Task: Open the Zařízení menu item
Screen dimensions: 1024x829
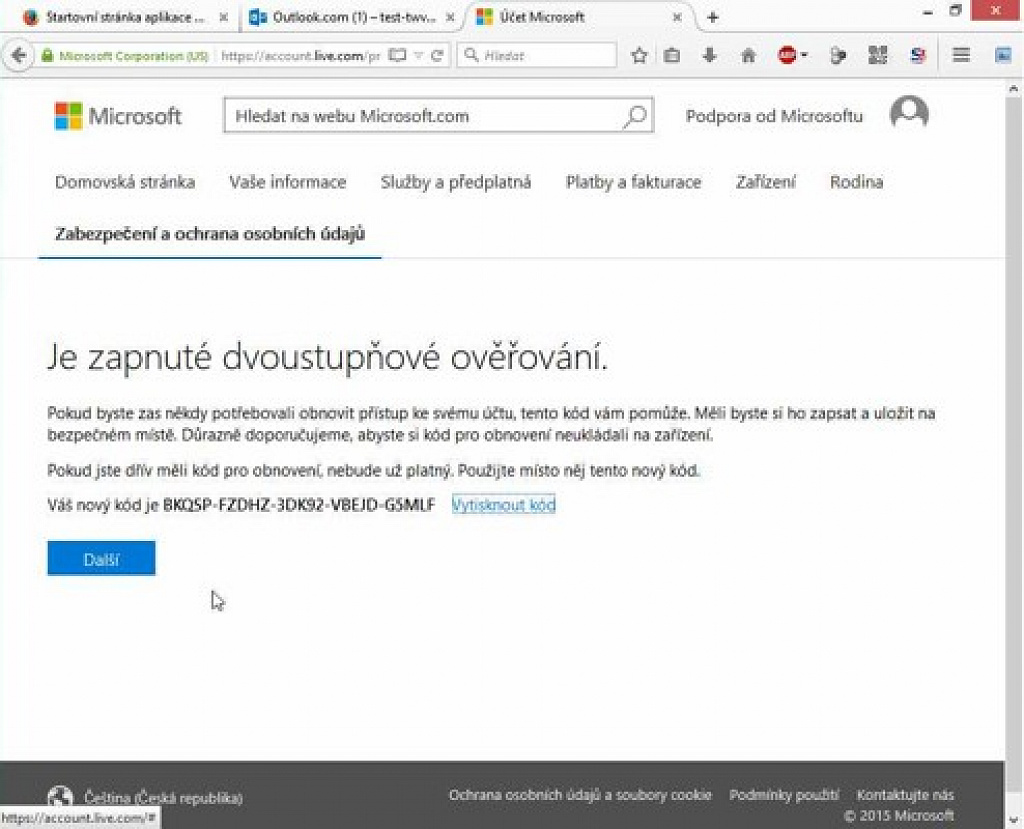Action: 765,182
